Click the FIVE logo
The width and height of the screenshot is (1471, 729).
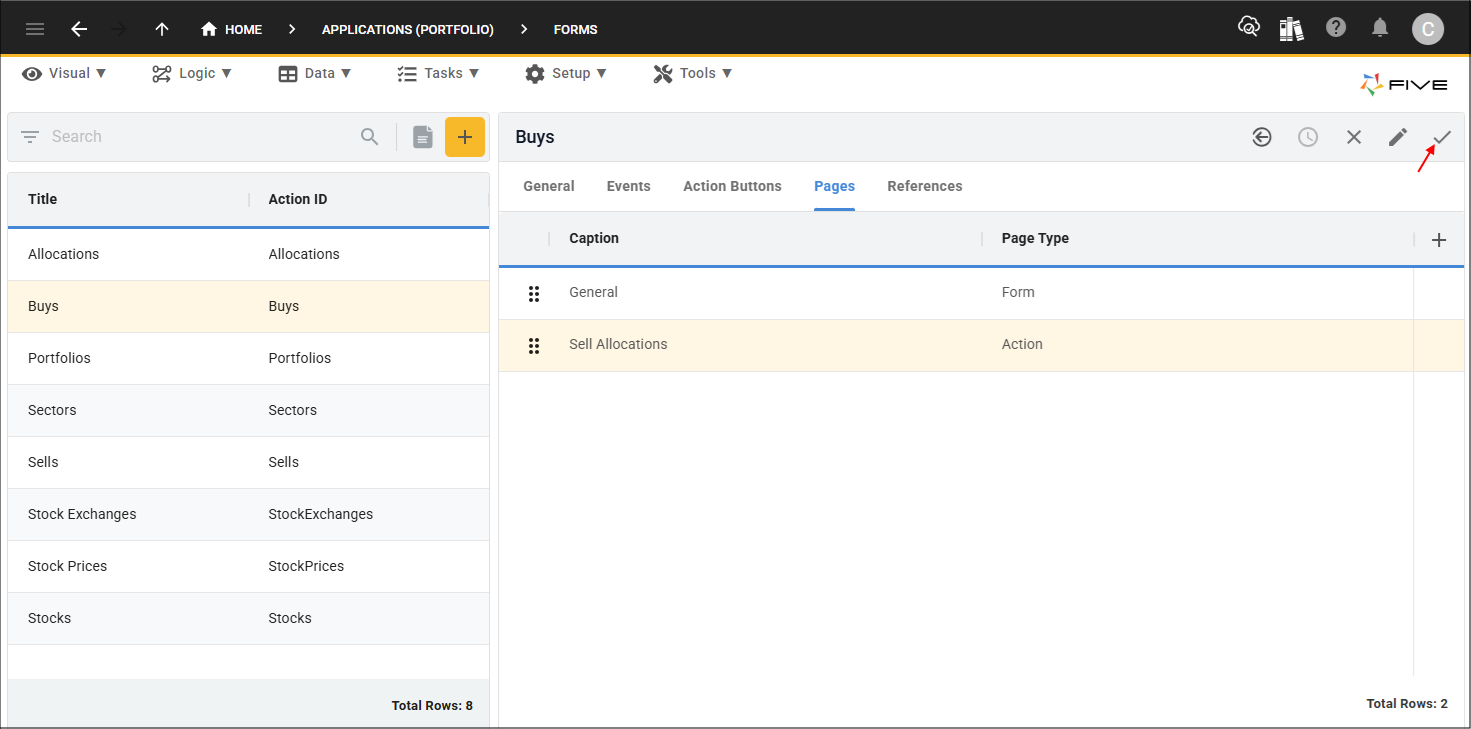(1404, 85)
